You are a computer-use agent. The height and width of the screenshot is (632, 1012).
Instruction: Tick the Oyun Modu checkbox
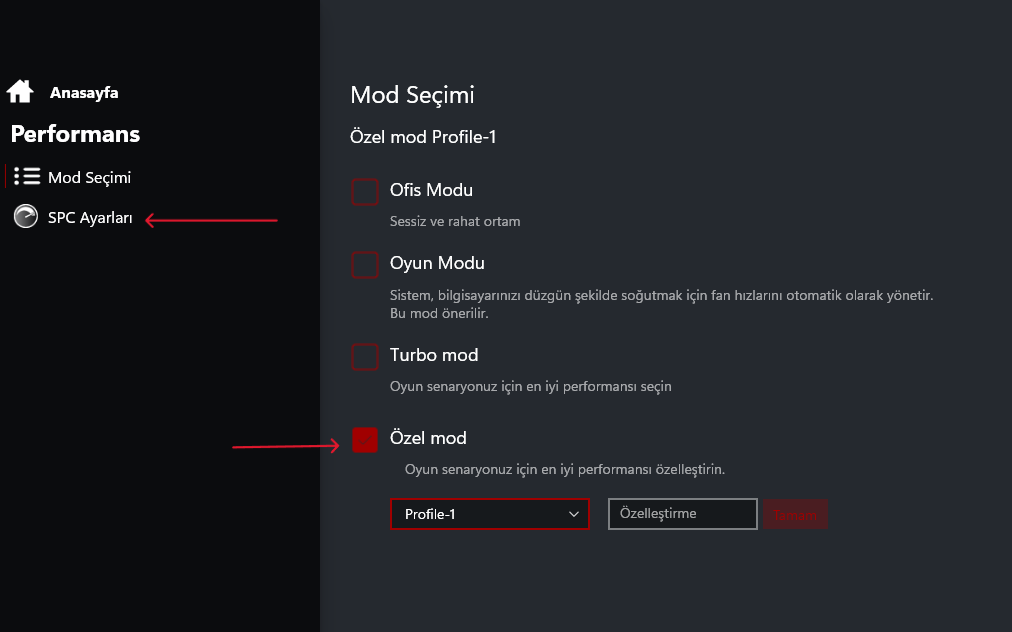point(365,265)
